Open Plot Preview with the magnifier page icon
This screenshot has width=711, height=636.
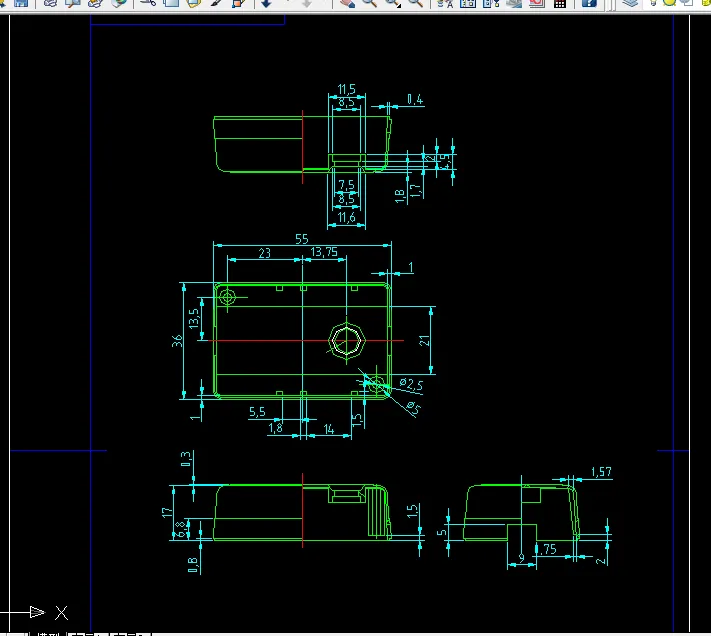coord(73,3)
